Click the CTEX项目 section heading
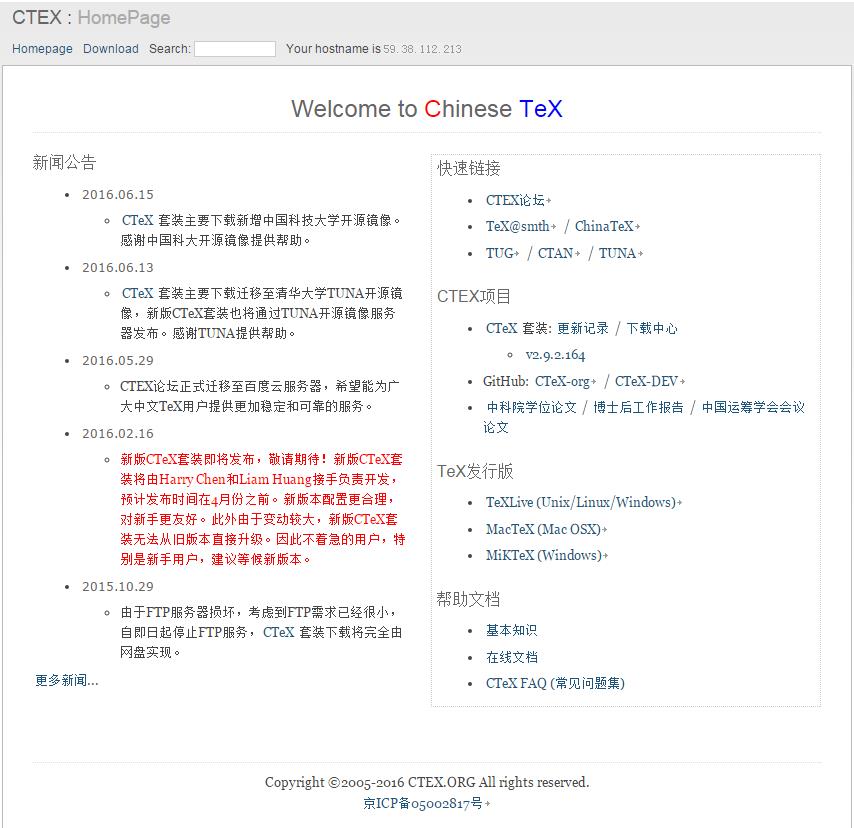The image size is (854, 828). (474, 296)
